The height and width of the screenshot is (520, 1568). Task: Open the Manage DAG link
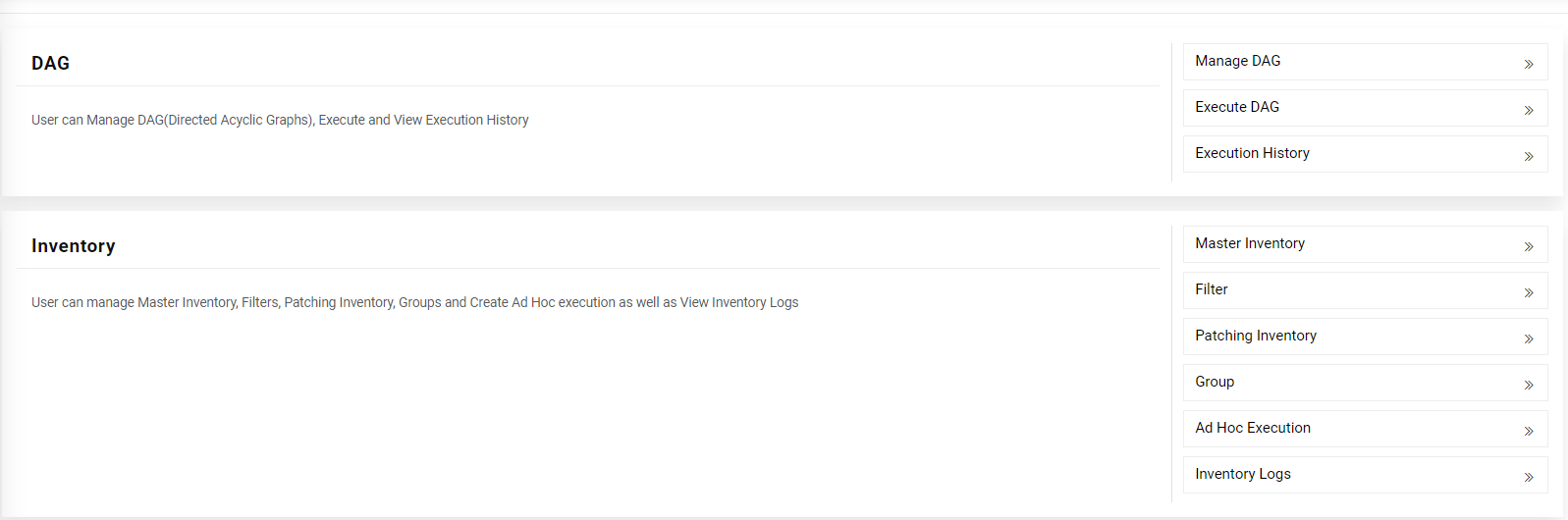(x=1237, y=61)
